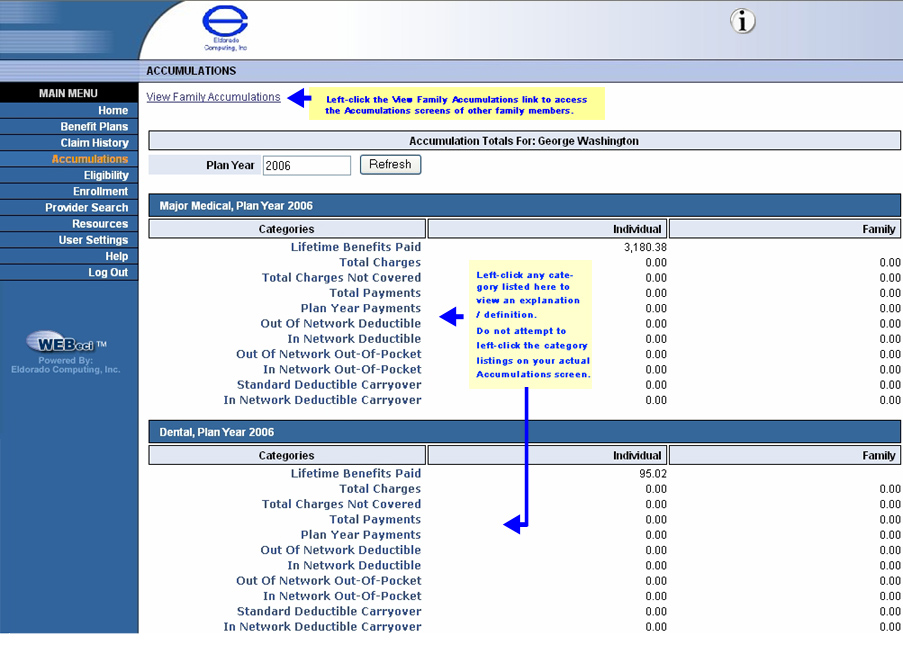Go to Benefit Plans in main menu
903x655 pixels.
tap(94, 127)
